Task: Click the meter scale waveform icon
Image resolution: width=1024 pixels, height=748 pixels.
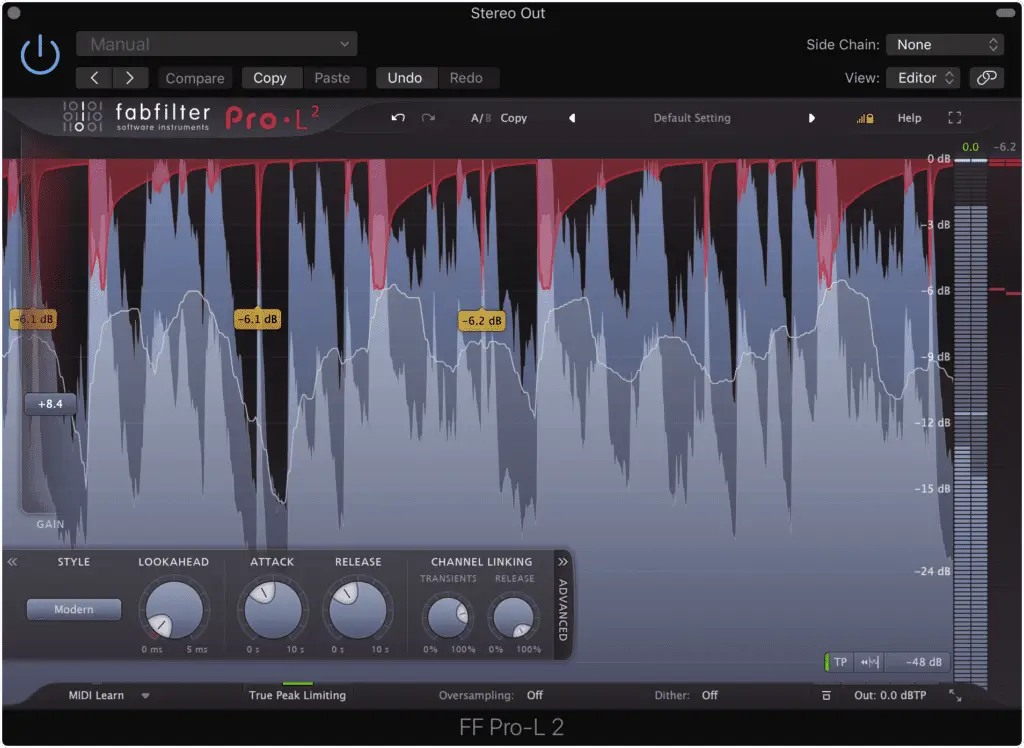Action: 869,662
